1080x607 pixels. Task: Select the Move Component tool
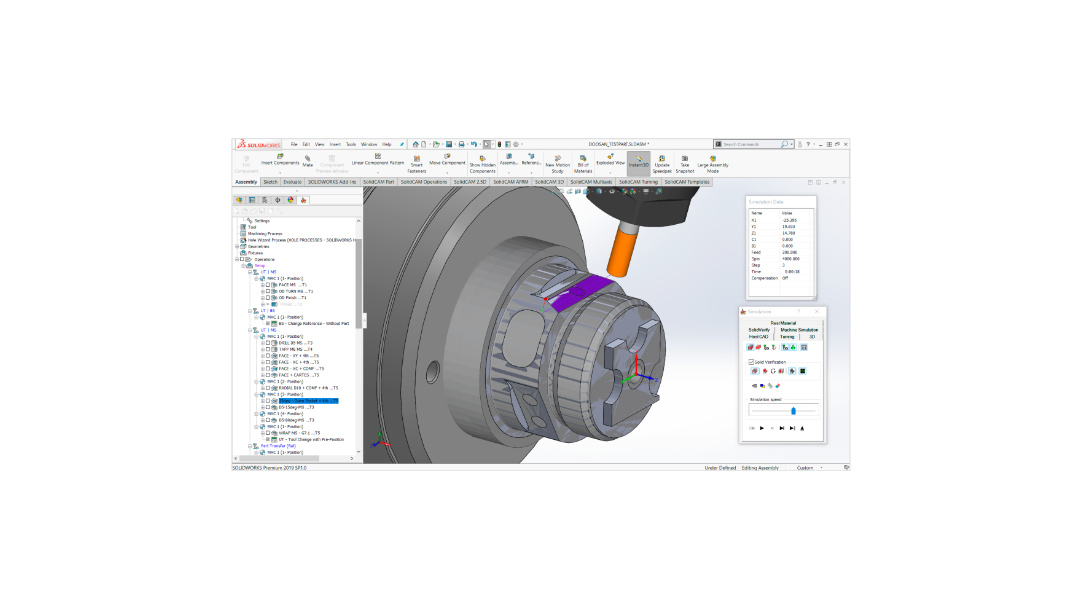(447, 156)
